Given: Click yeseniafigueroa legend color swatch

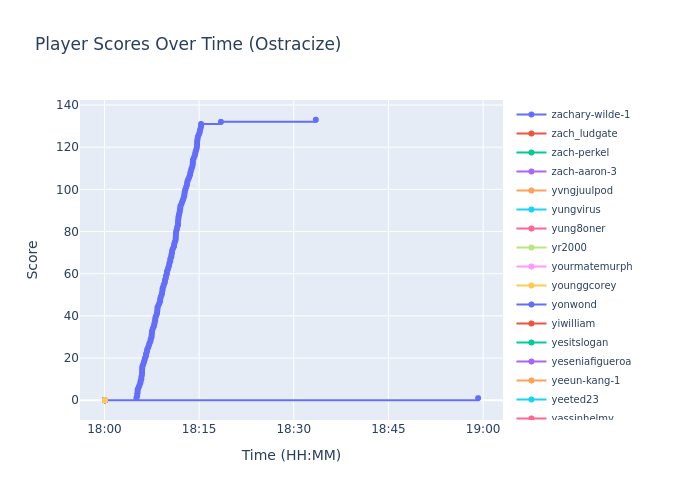Looking at the screenshot, I should 531,362.
